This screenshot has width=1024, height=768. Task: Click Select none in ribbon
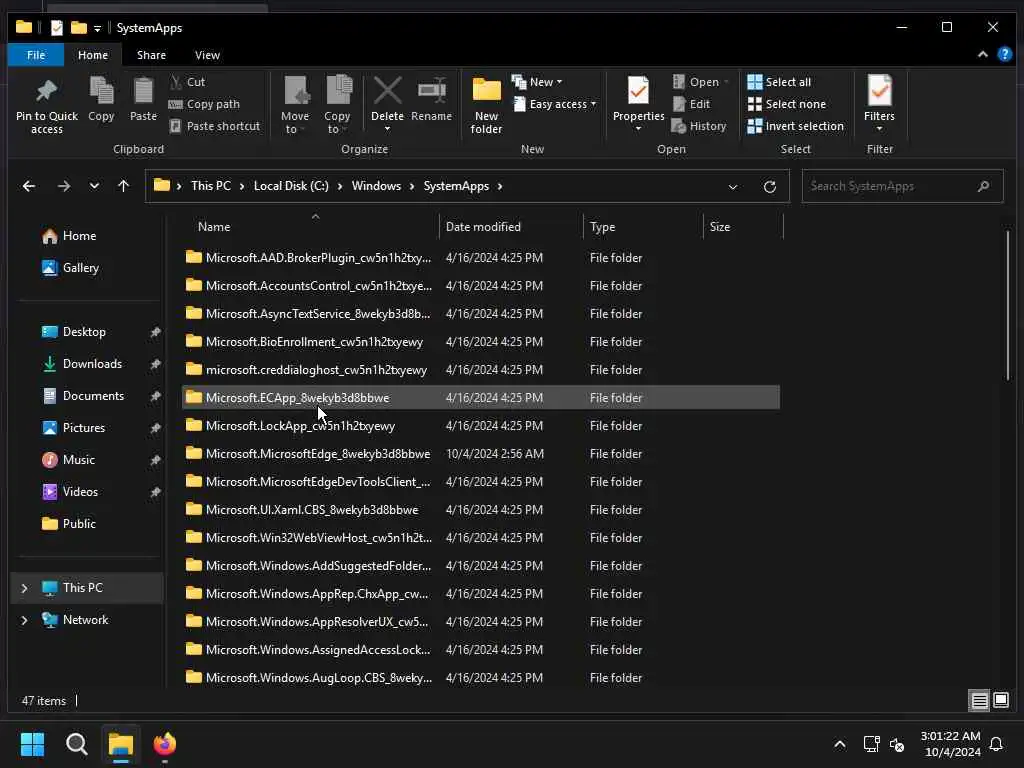pyautogui.click(x=786, y=104)
